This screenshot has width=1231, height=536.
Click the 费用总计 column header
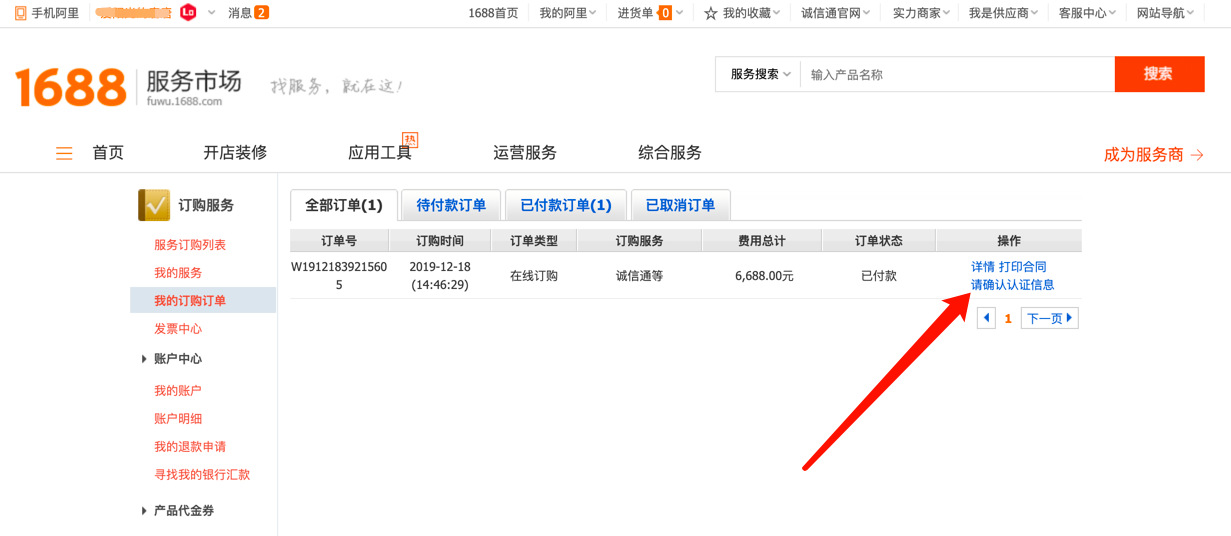pos(762,241)
